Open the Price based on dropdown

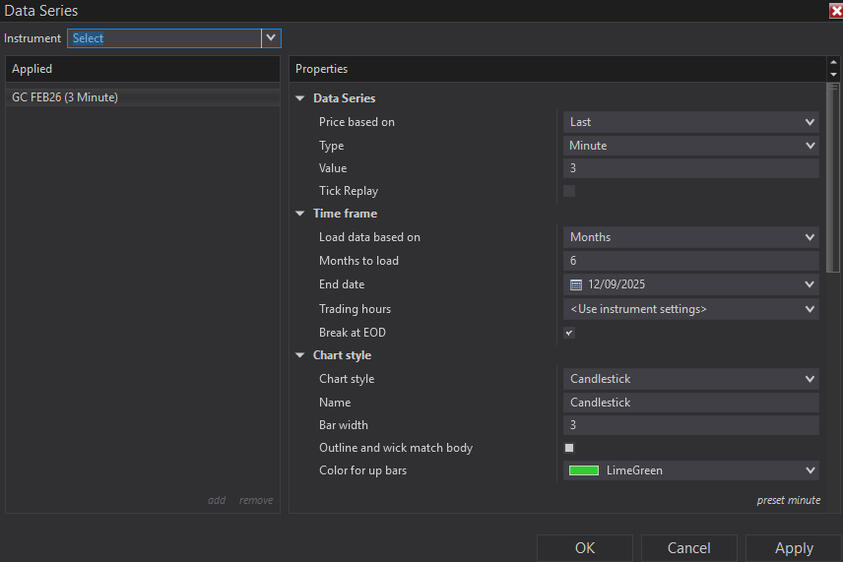pos(691,122)
